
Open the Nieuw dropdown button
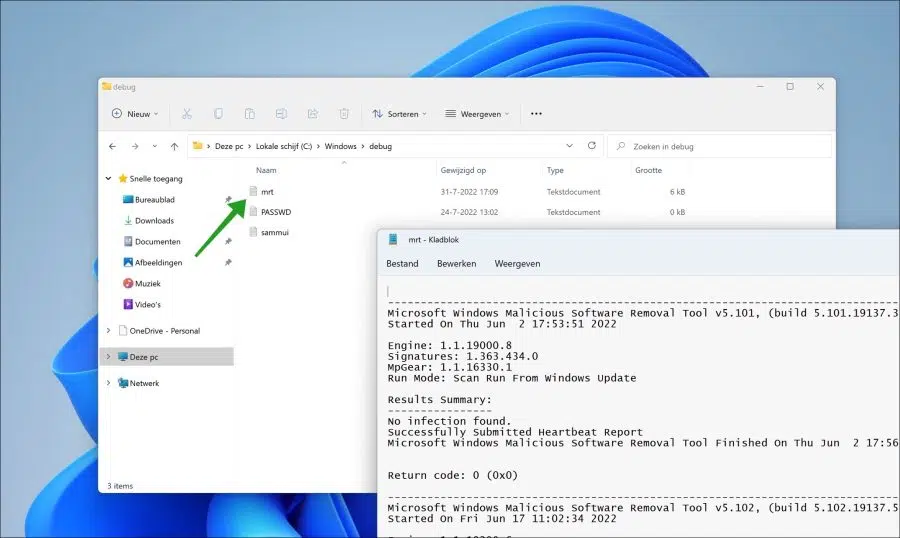135,114
